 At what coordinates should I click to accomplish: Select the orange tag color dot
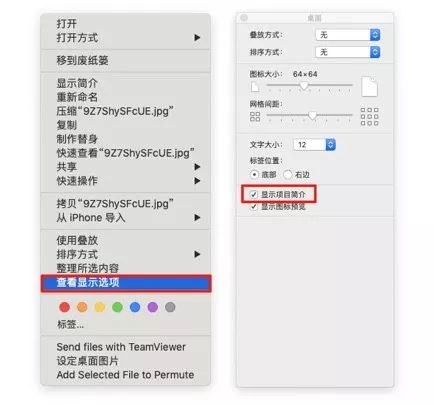click(x=82, y=307)
